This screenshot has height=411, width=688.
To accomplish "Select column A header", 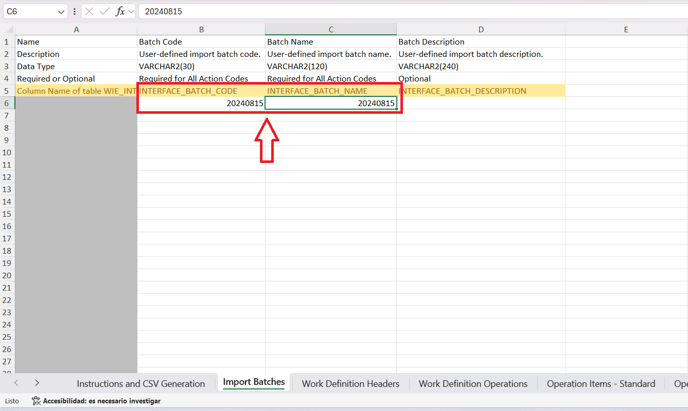I will 76,29.
